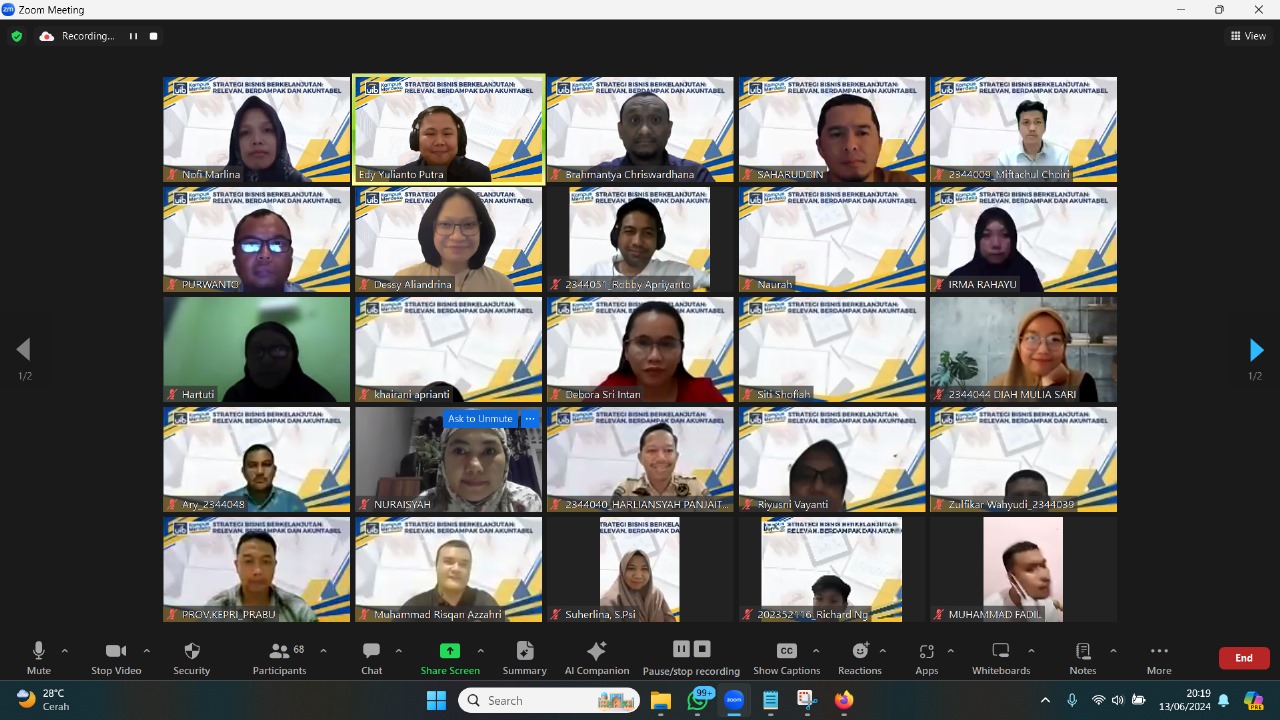Open the Apps panel
Screen dimensions: 1280x720
tap(927, 657)
